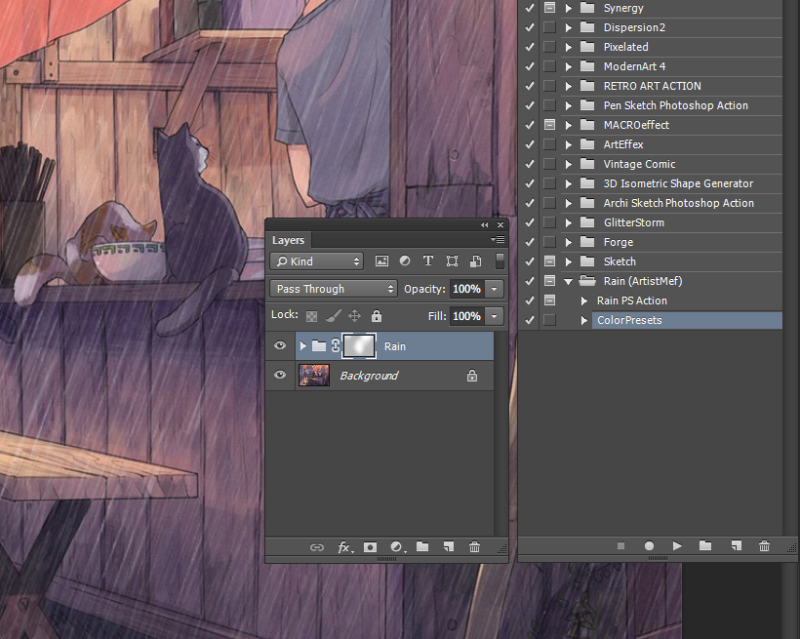Toggle the layer filtering switch
The height and width of the screenshot is (639, 800).
pos(500,261)
